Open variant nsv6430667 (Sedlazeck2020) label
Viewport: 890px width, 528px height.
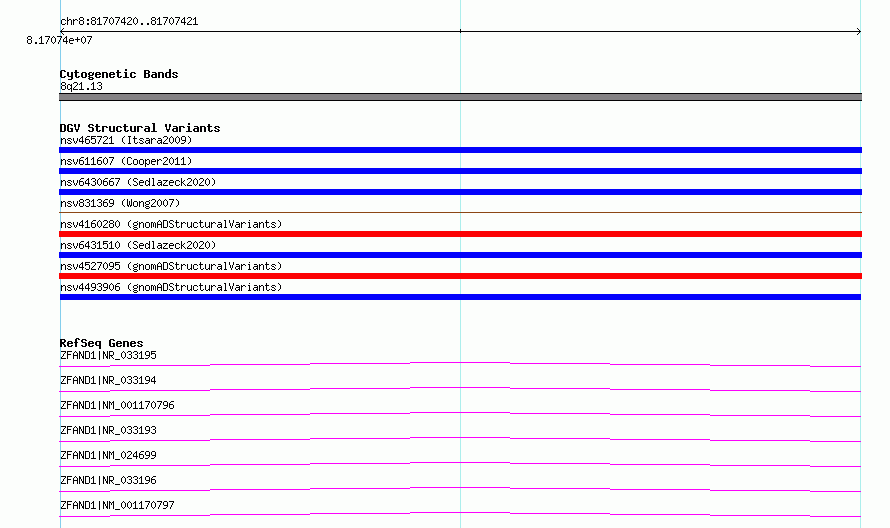(x=138, y=182)
